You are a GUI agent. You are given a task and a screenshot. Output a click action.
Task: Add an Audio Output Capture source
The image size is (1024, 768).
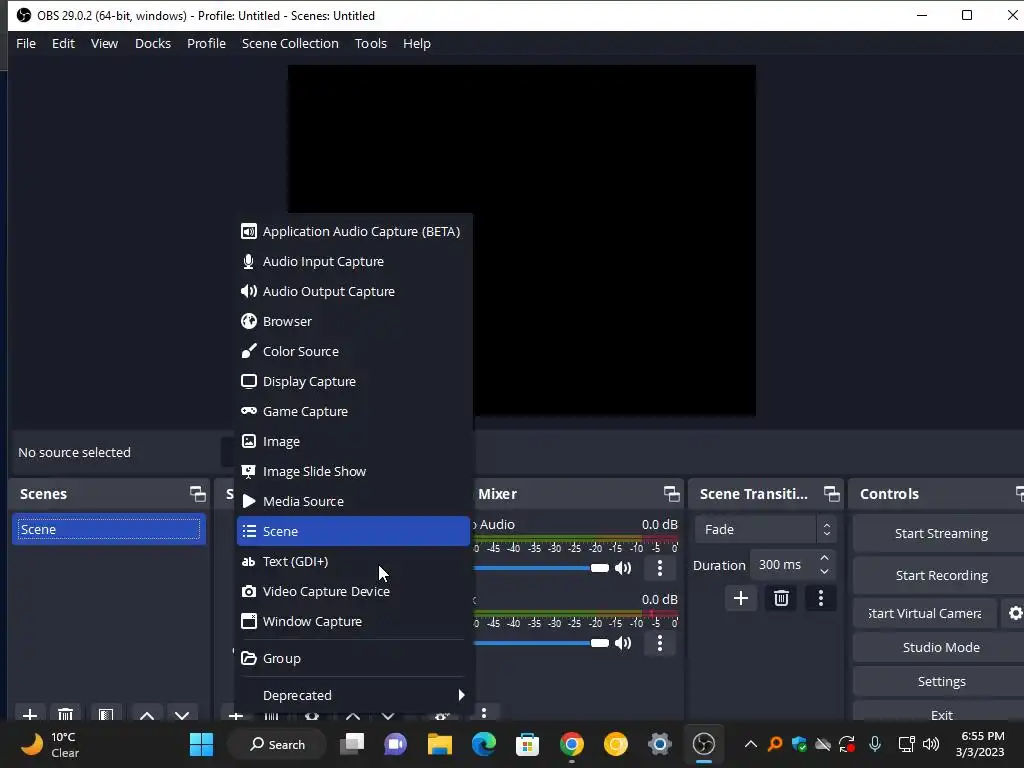(353, 291)
